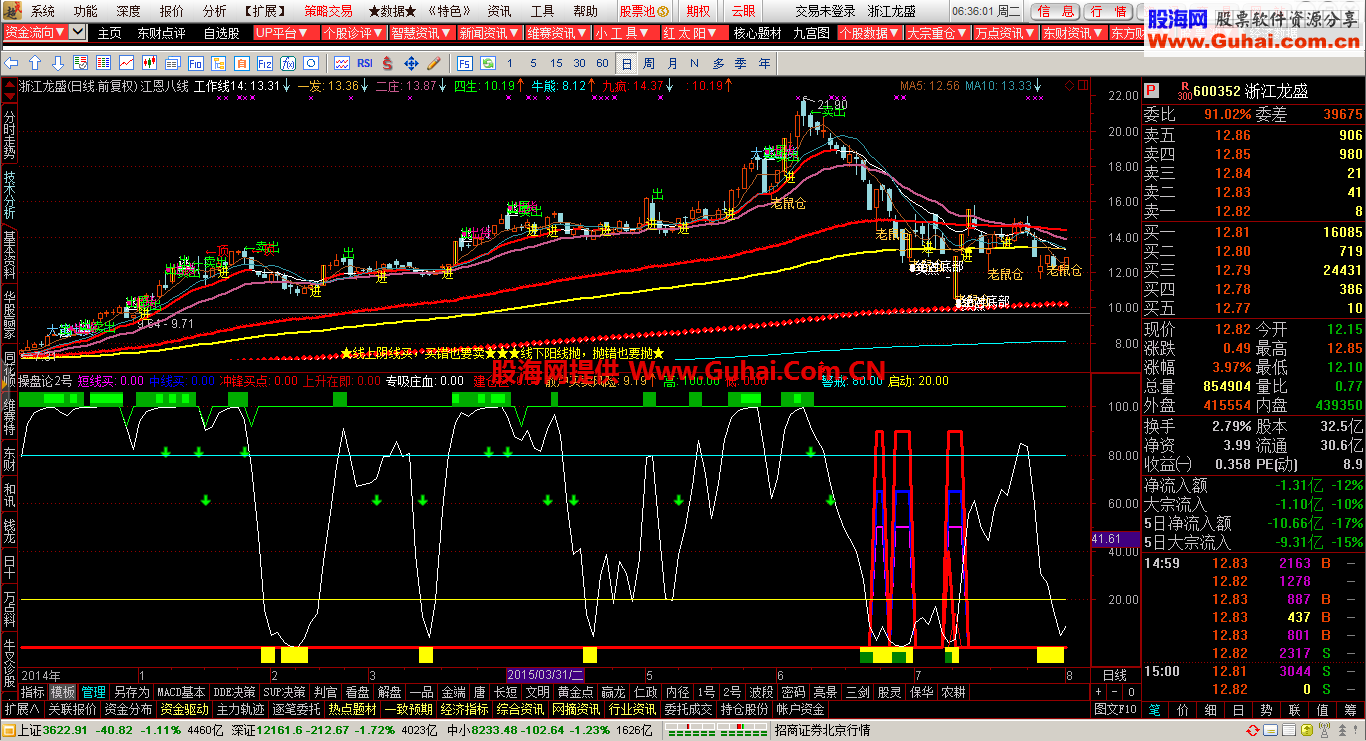
Task: Expand the 新闻资讯 dropdown
Action: [x=490, y=33]
